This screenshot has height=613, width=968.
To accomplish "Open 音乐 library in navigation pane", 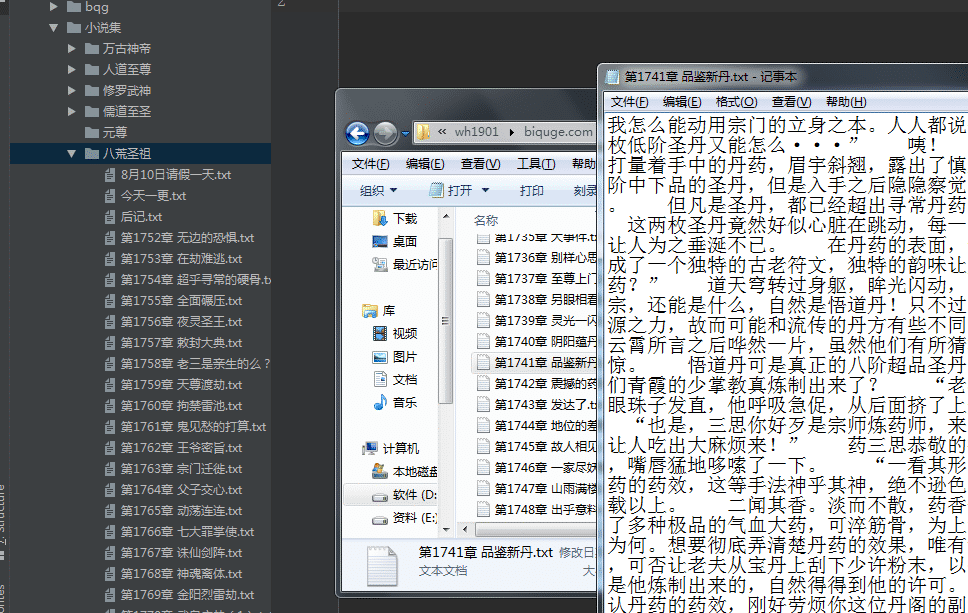I will coord(395,402).
